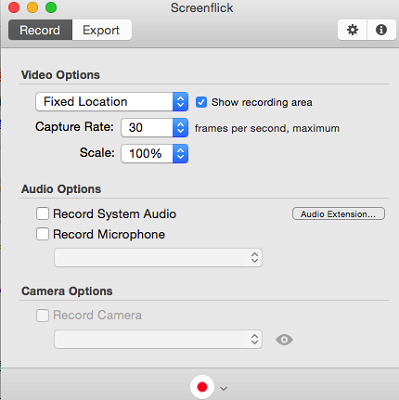Viewport: 399px width, 400px height.
Task: Uncheck Show recording area
Action: [201, 102]
